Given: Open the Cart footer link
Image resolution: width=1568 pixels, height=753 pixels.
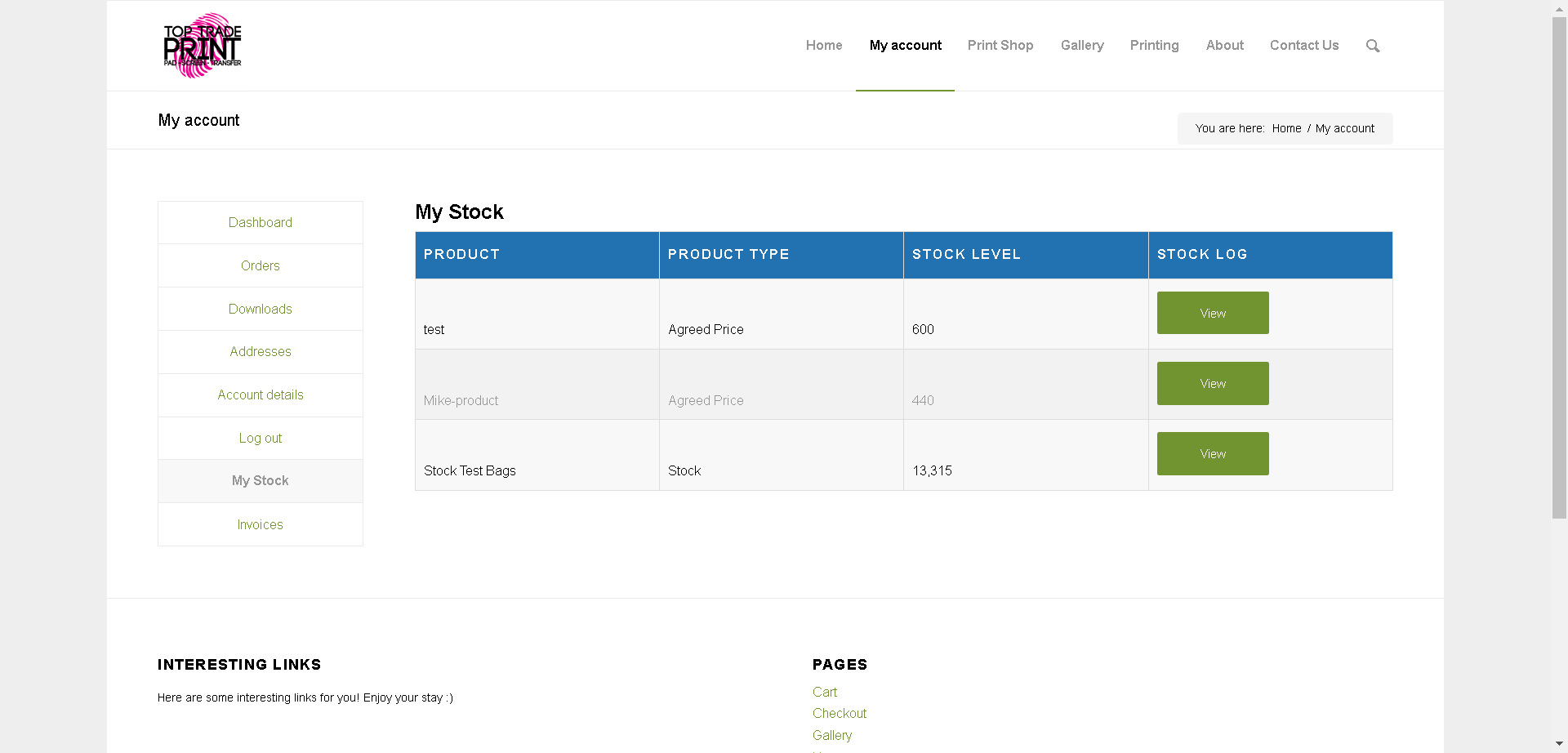Looking at the screenshot, I should tap(825, 692).
